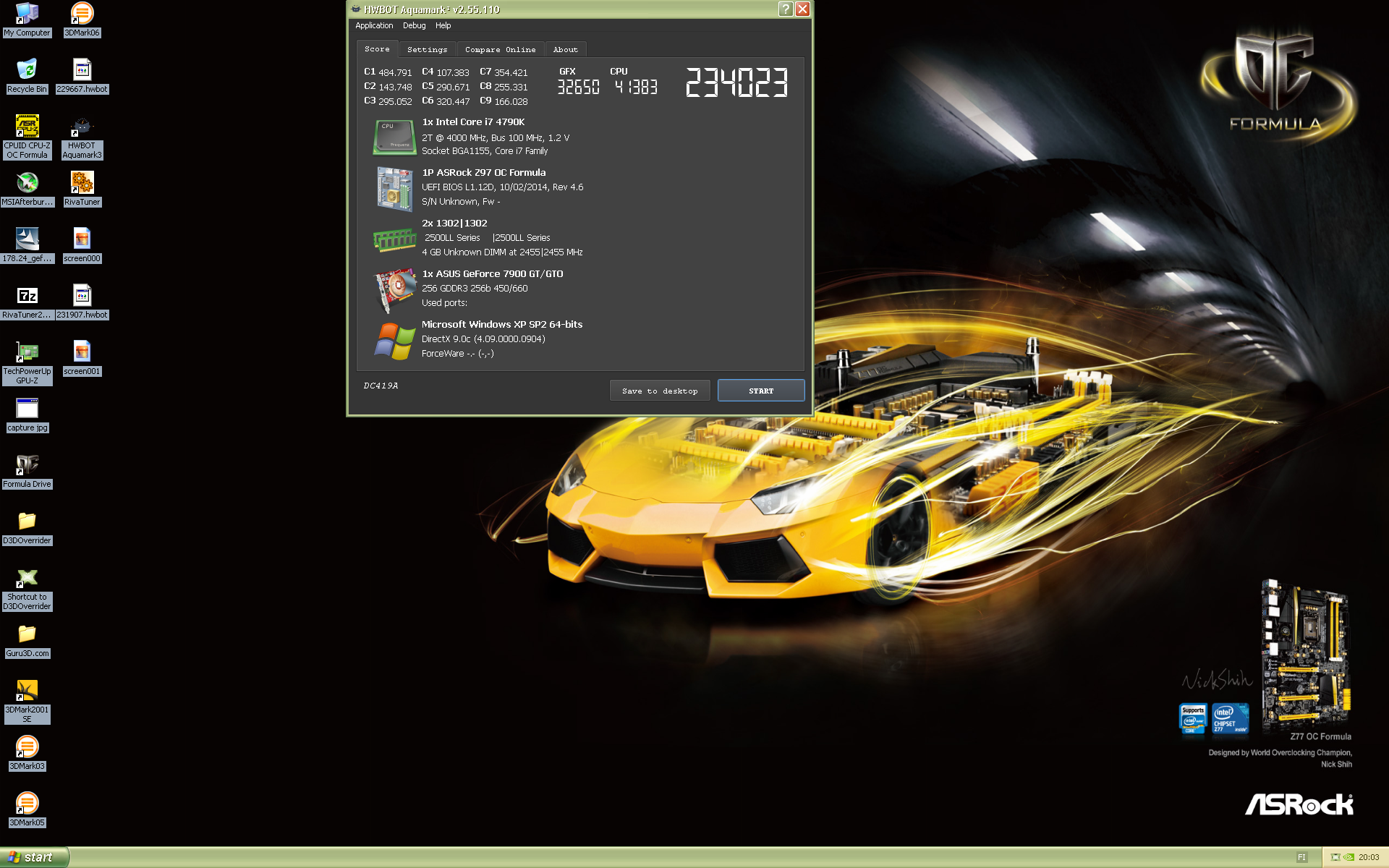Open the 3DMark06 desktop shortcut

pyautogui.click(x=82, y=20)
